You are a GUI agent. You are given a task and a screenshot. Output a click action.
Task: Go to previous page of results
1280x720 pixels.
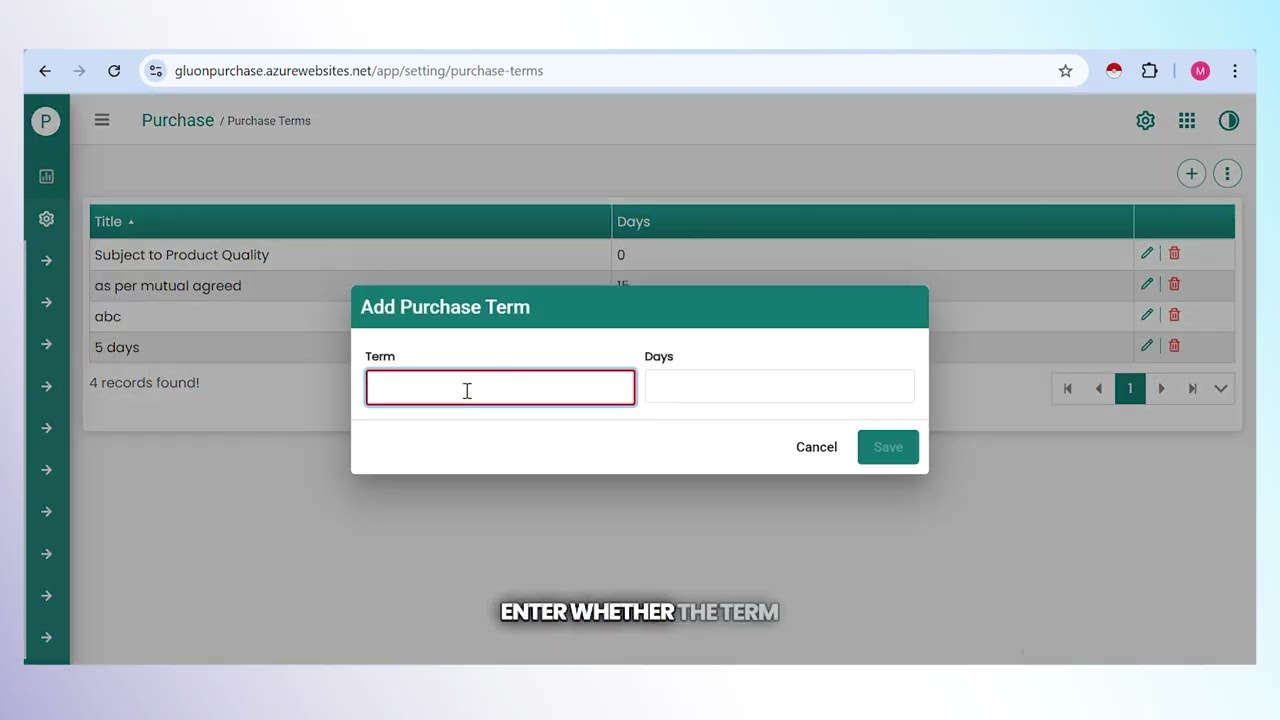1099,388
